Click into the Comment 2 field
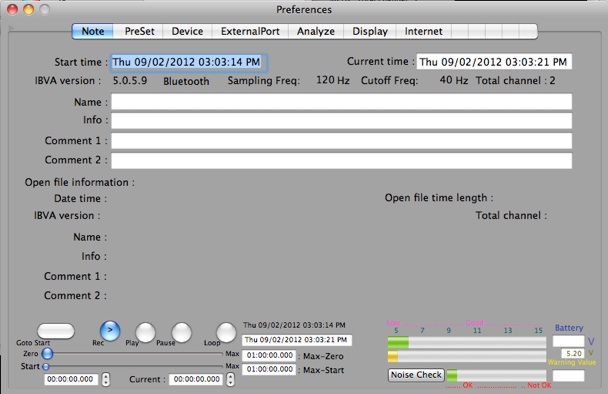Screen dimensions: 608x394 [341, 161]
